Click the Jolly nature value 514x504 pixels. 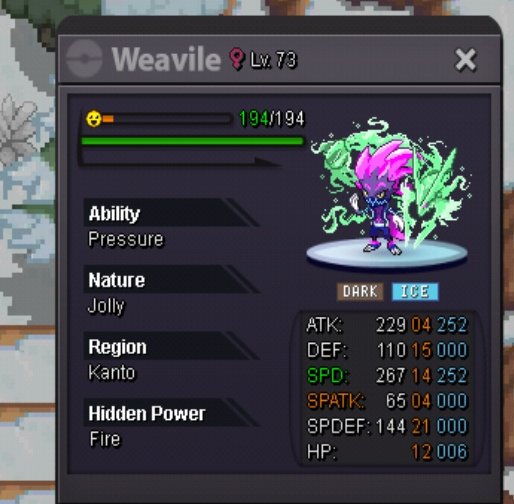coord(106,306)
